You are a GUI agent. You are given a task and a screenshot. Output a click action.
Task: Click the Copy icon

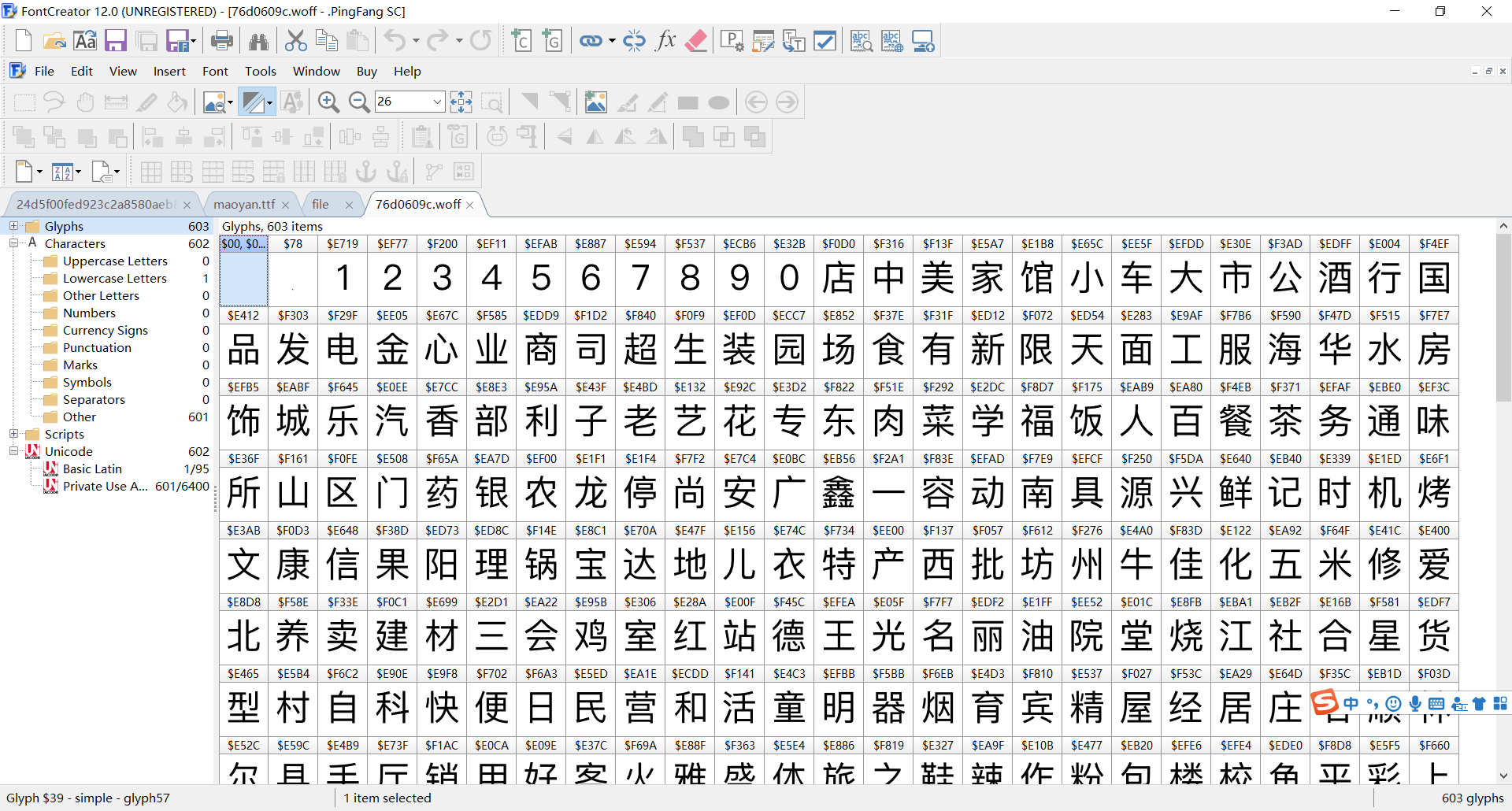click(327, 40)
